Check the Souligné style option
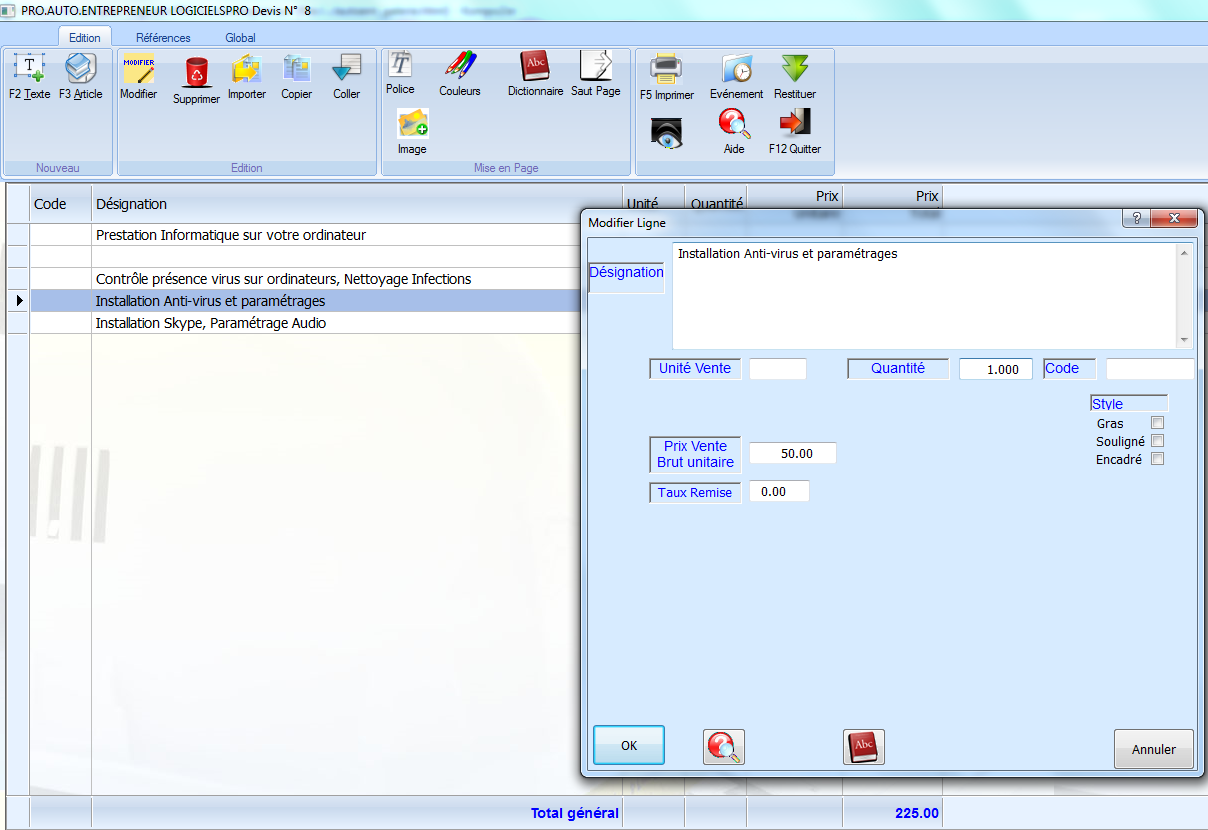This screenshot has height=830, width=1208. pyautogui.click(x=1157, y=441)
